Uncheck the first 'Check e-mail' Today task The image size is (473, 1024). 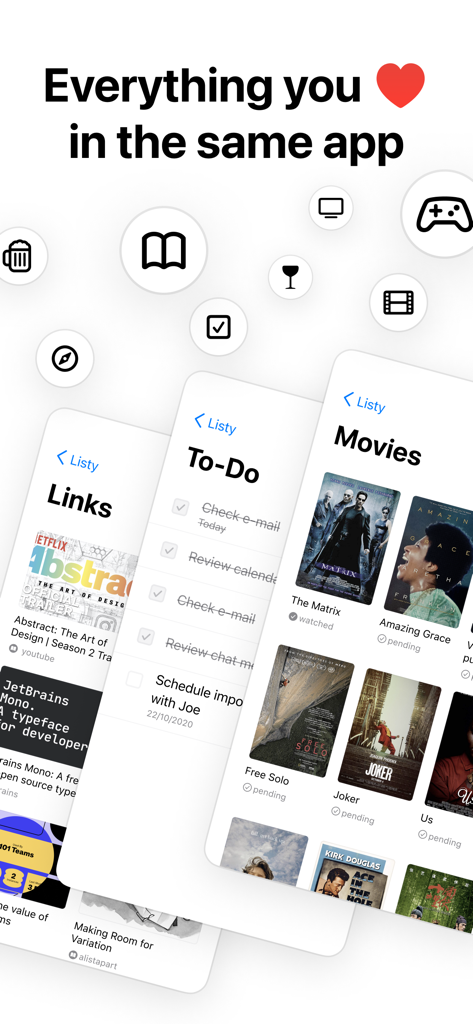[180, 507]
